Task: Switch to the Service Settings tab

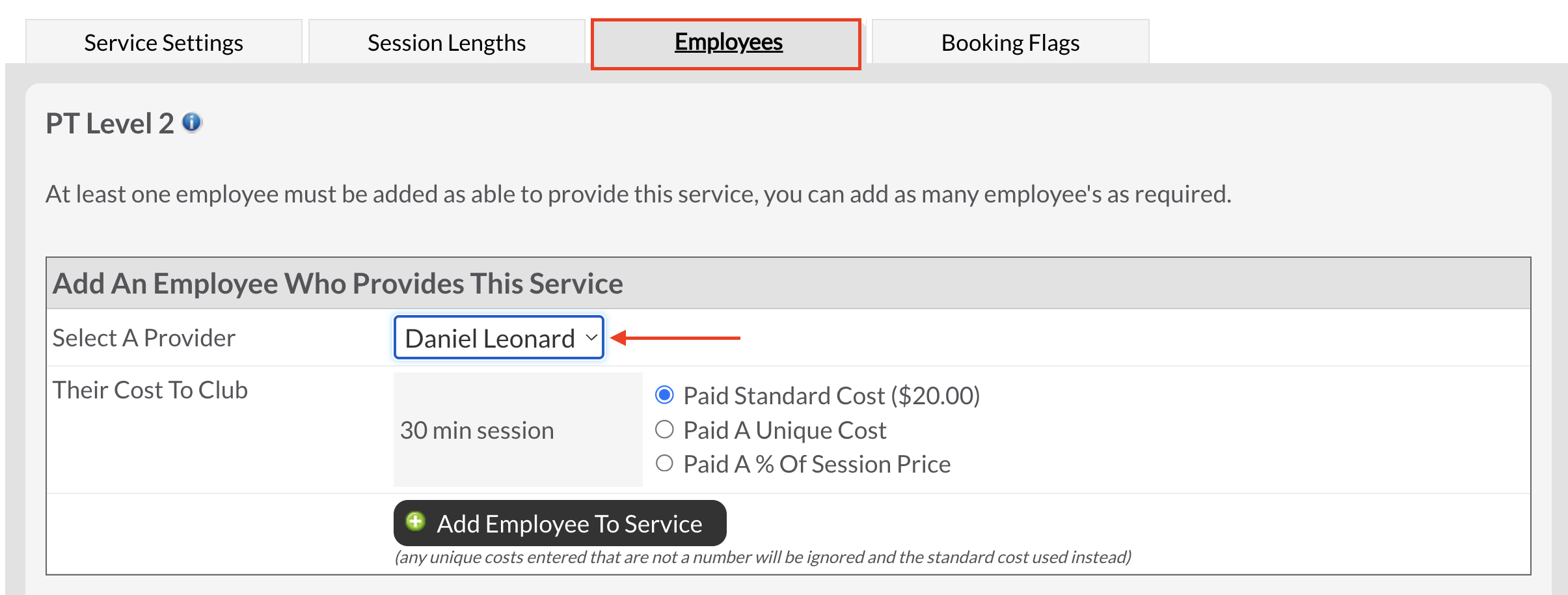Action: point(164,42)
